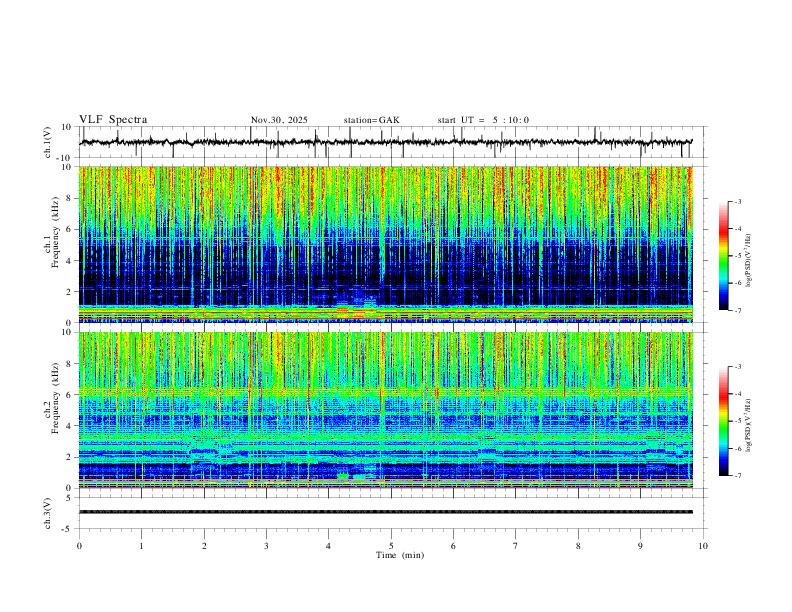The height and width of the screenshot is (612, 792).
Task: Click the "-5" tick on ch.2 colorbar
Action: [x=738, y=421]
